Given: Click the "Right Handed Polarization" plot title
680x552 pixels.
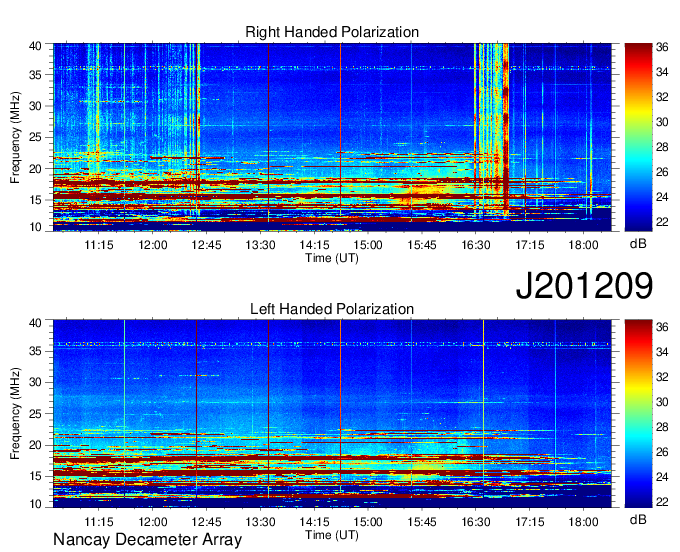Looking at the screenshot, I should [332, 32].
